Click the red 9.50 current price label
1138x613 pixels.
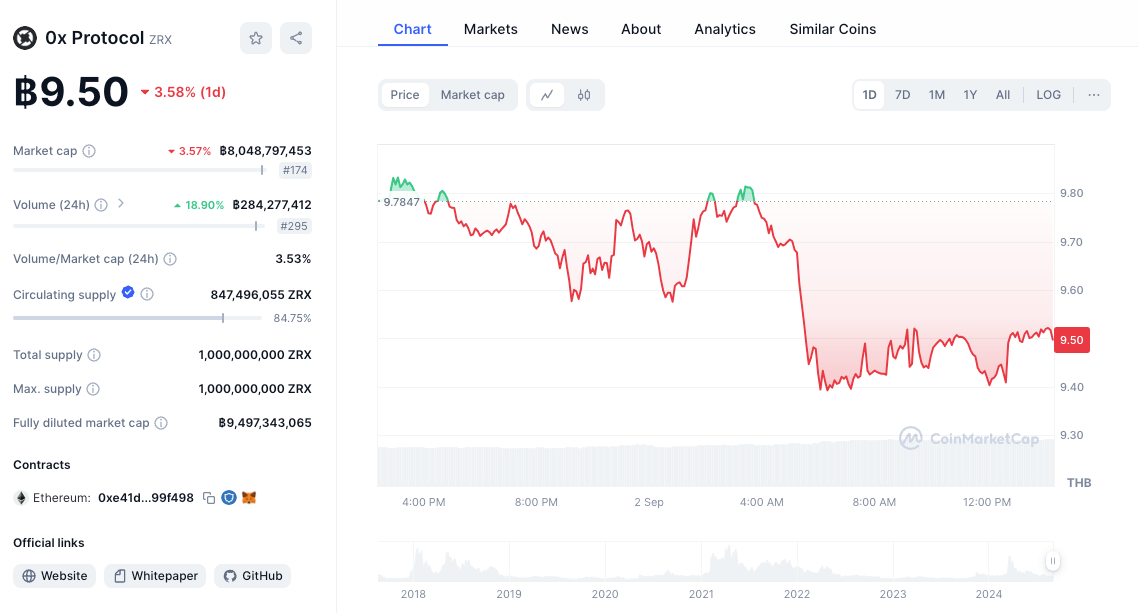point(1071,340)
